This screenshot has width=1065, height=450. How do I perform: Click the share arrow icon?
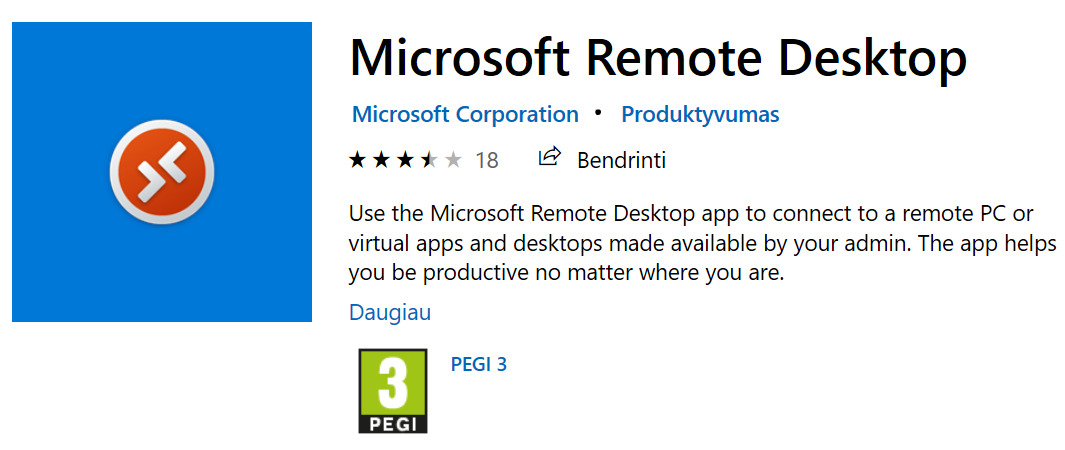coord(549,157)
